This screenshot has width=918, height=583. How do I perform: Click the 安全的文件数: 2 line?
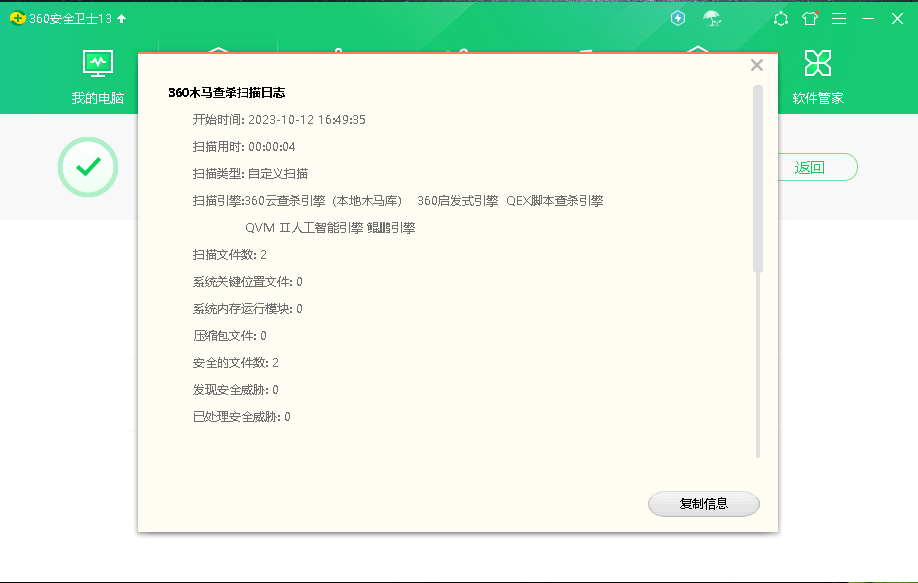pos(236,362)
